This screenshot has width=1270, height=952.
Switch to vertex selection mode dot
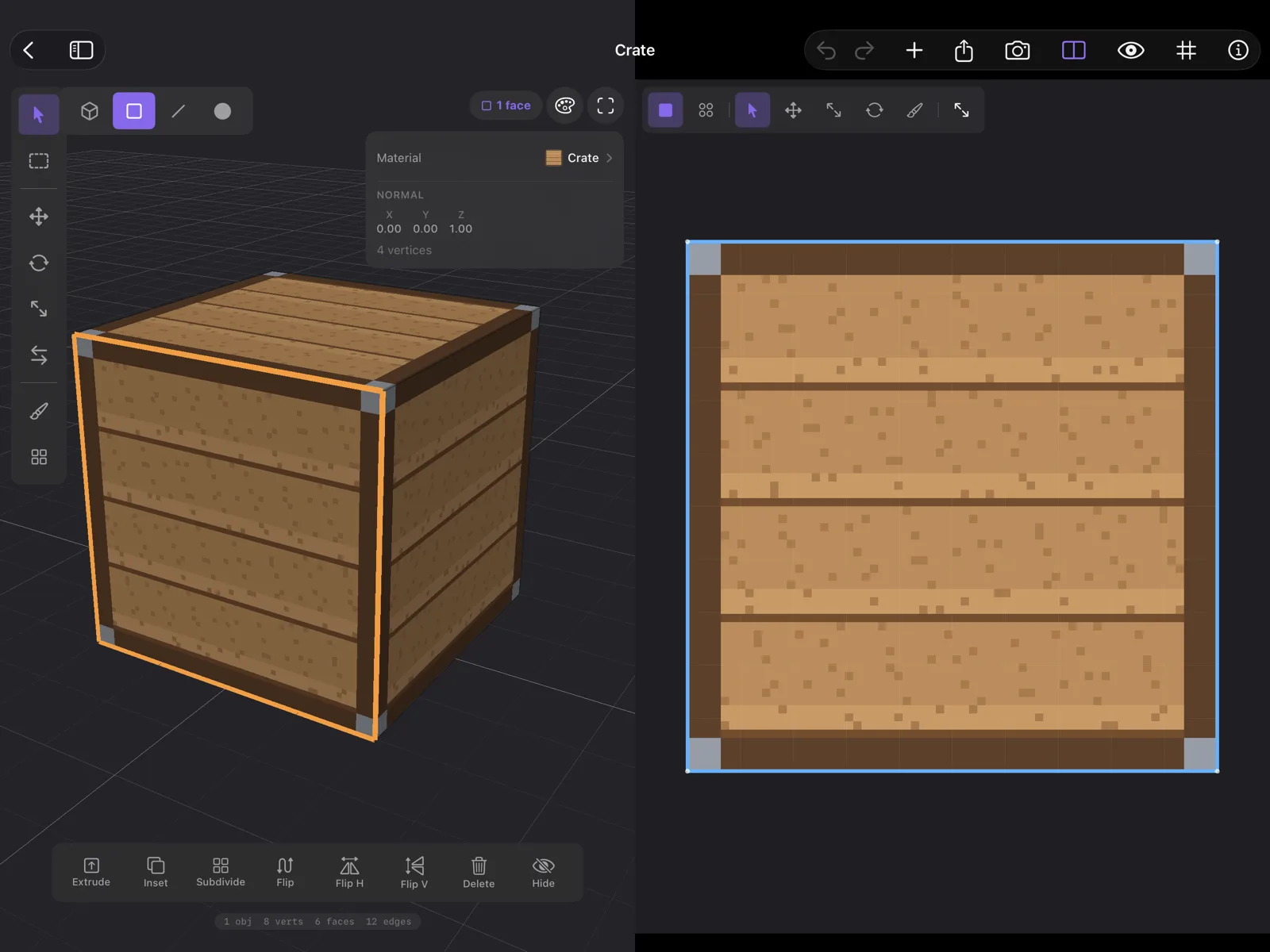pos(222,111)
